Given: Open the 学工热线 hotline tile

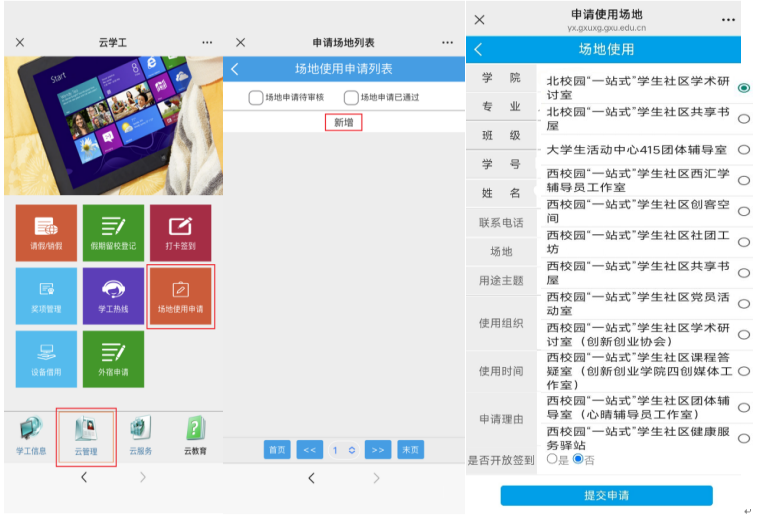Looking at the screenshot, I should 113,295.
